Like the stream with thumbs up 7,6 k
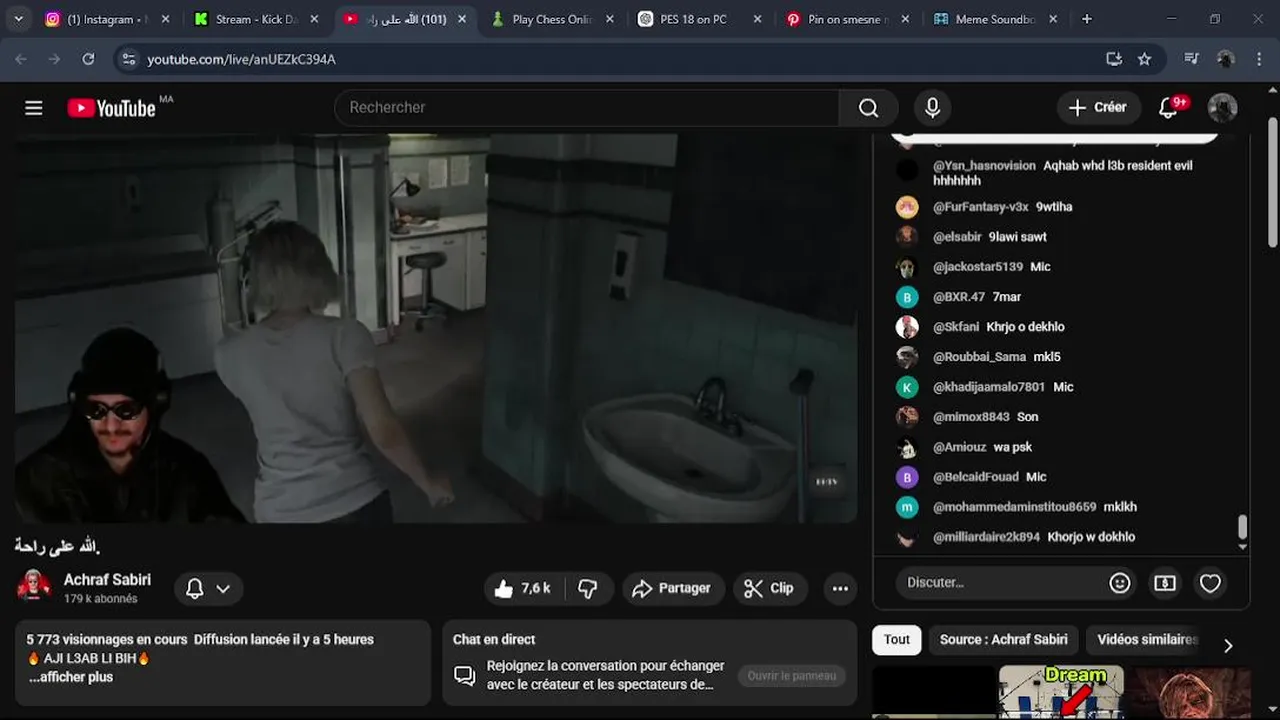1280x720 pixels. (x=525, y=588)
